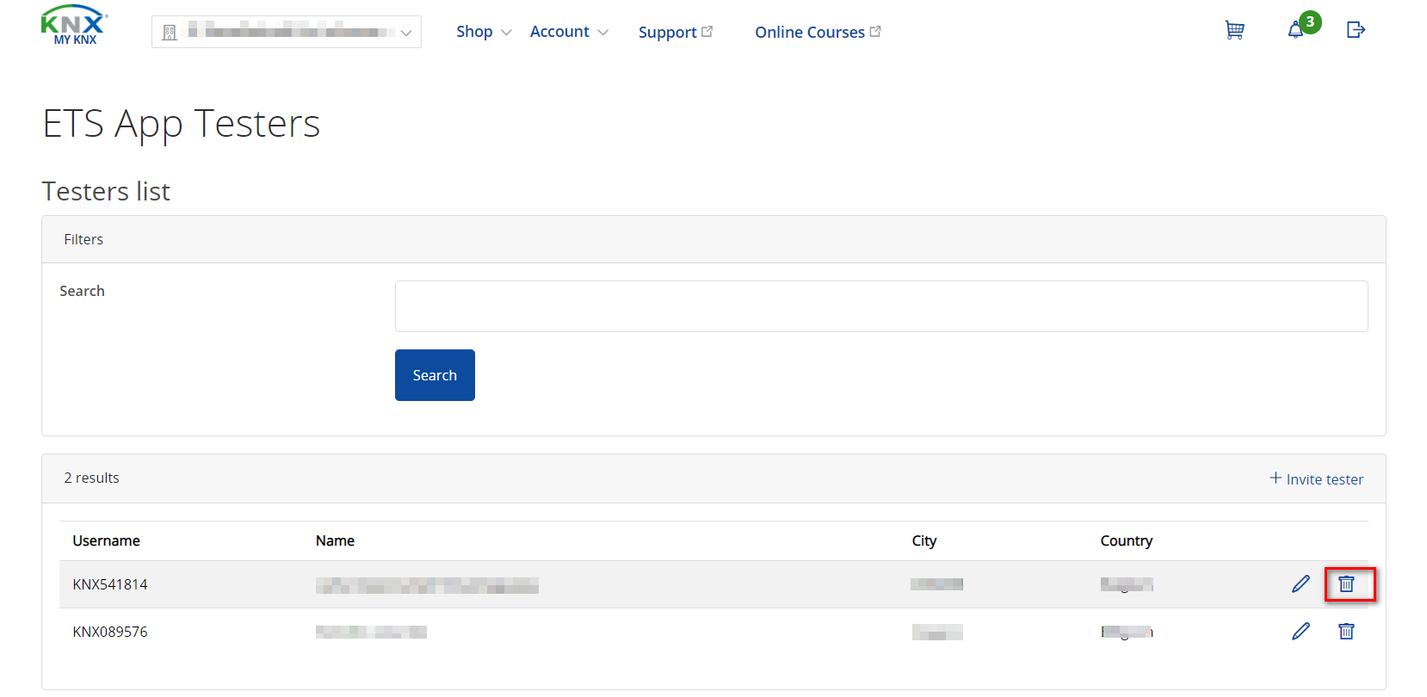This screenshot has width=1427, height=697.
Task: Expand the Account menu
Action: coord(569,32)
